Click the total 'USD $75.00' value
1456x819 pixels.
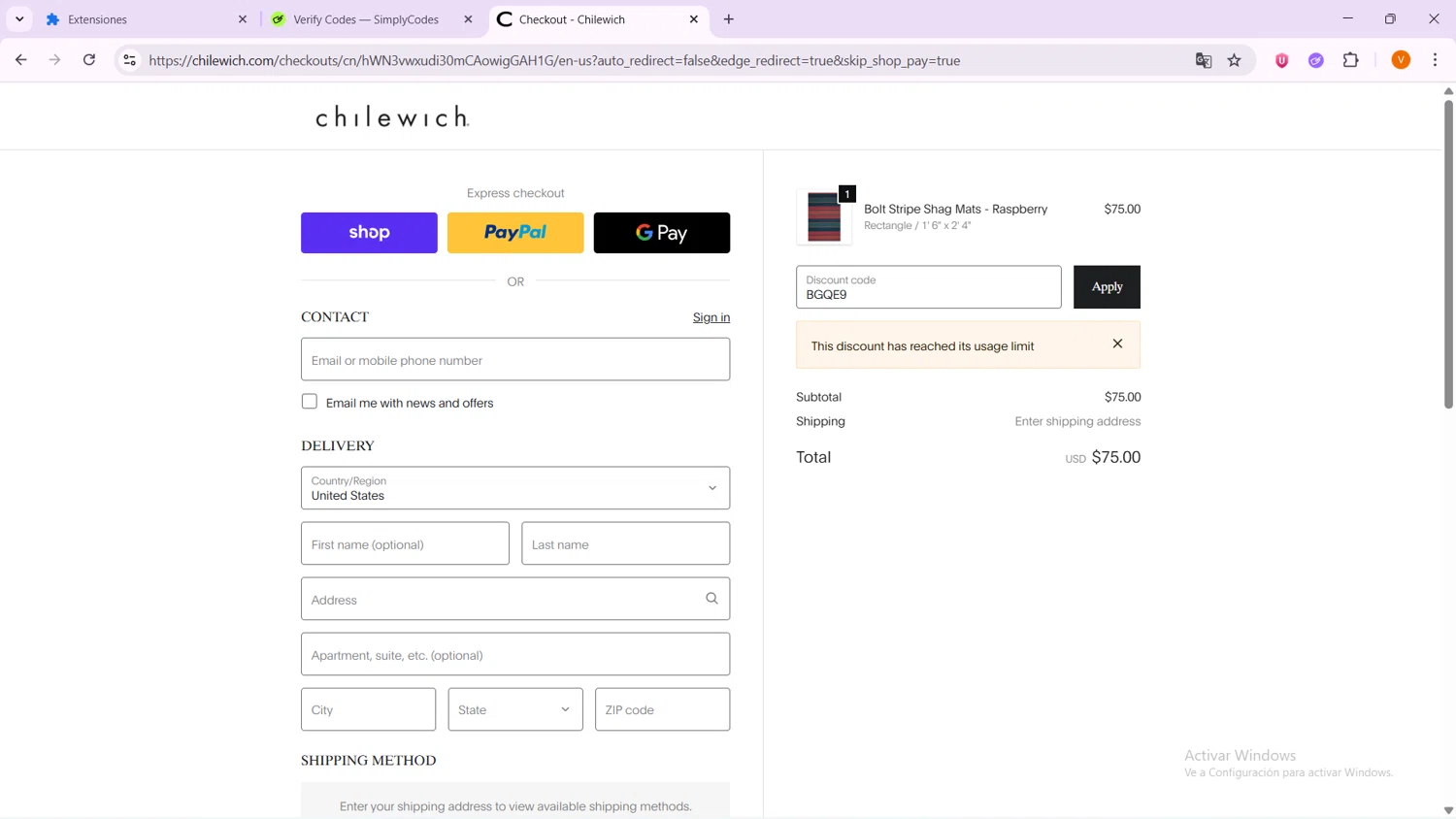[1103, 457]
